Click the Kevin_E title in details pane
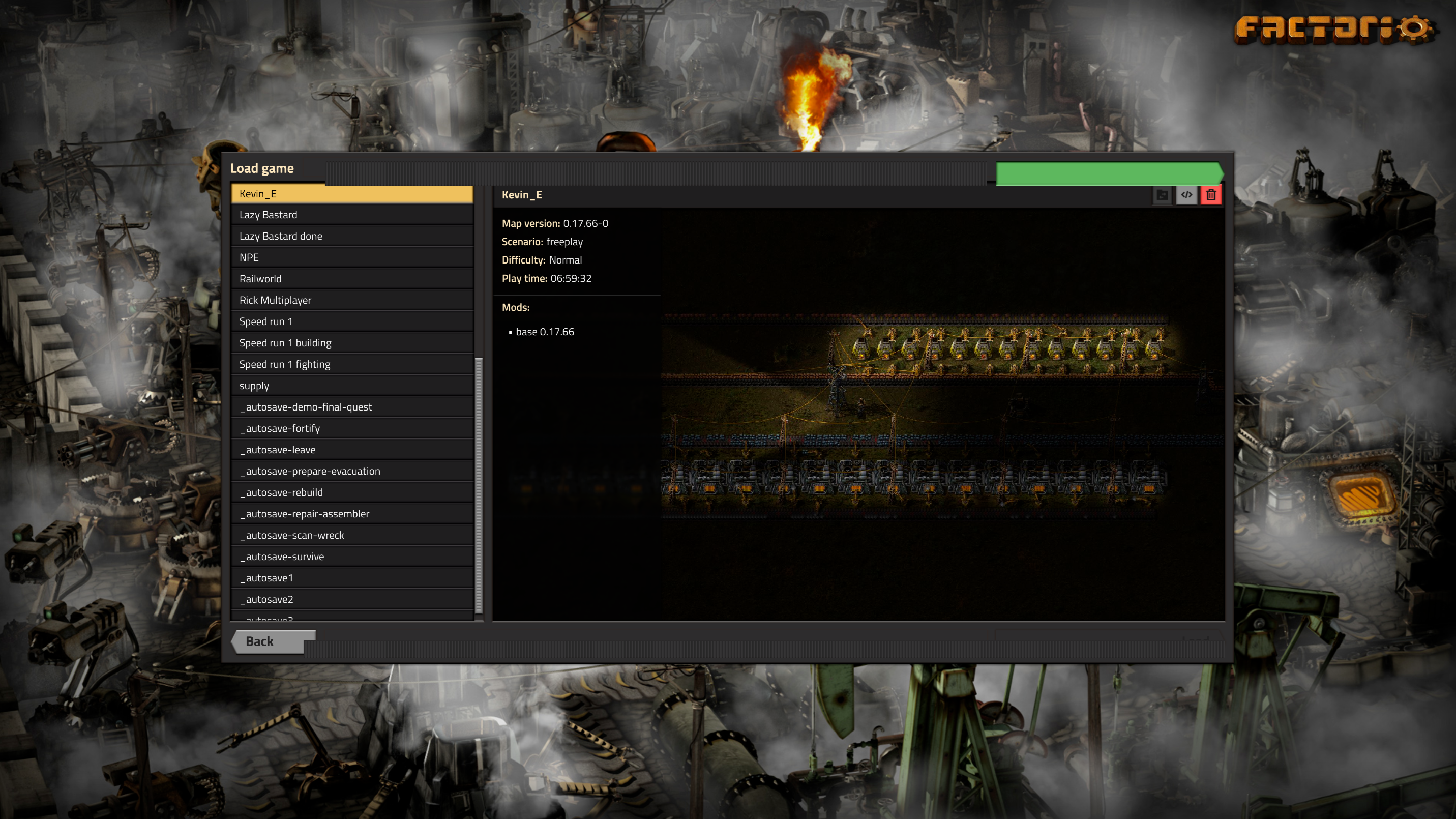The height and width of the screenshot is (819, 1456). tap(522, 195)
